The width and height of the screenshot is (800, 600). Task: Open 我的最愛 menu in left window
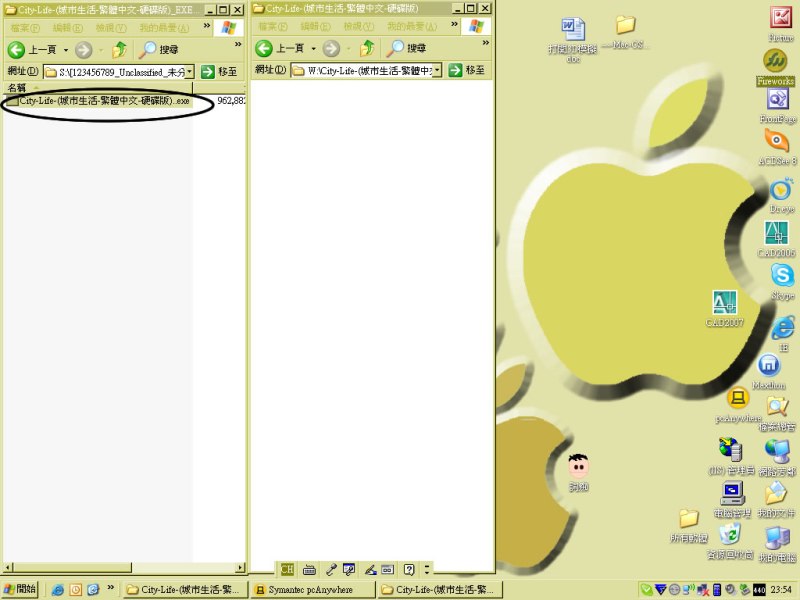coord(164,28)
